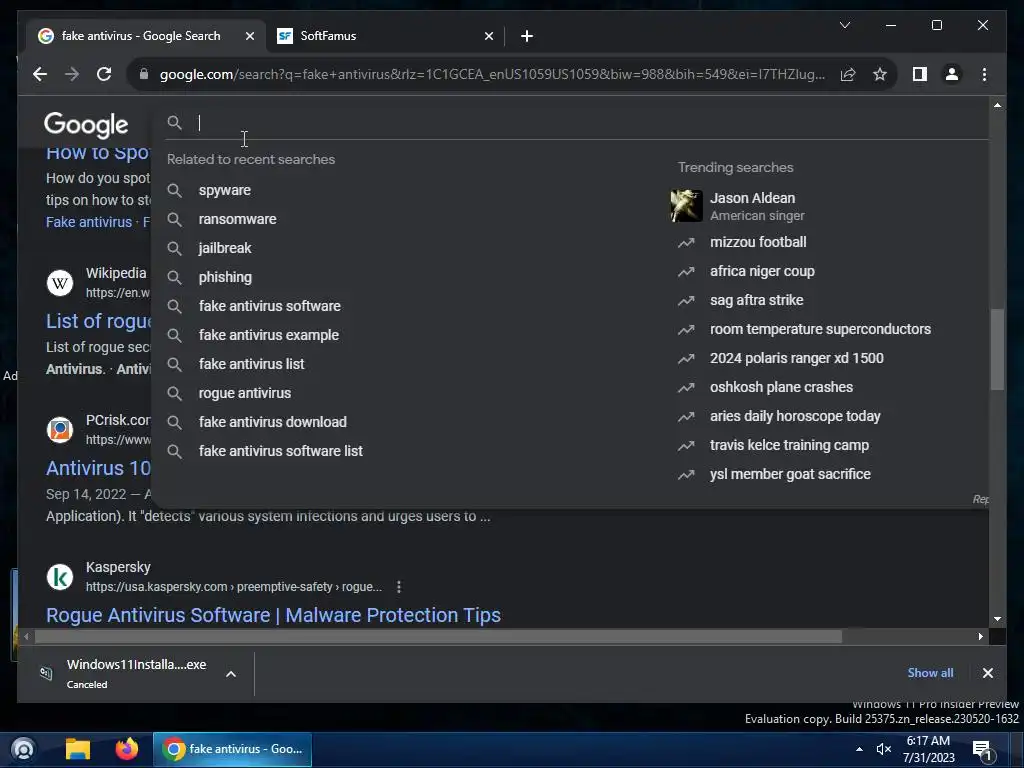The height and width of the screenshot is (768, 1024).
Task: Open the Chrome side panel
Action: click(920, 74)
